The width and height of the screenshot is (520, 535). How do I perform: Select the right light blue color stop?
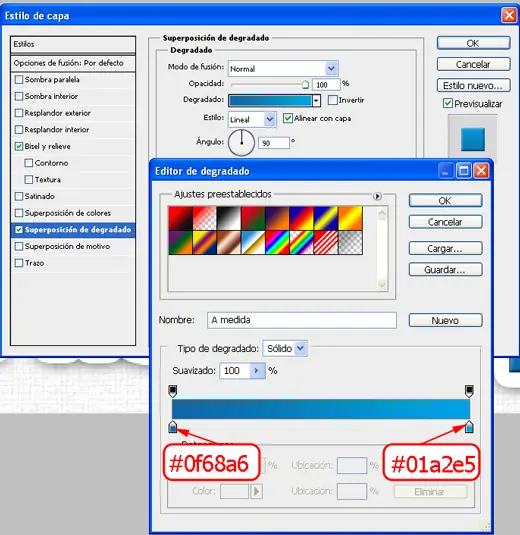469,427
